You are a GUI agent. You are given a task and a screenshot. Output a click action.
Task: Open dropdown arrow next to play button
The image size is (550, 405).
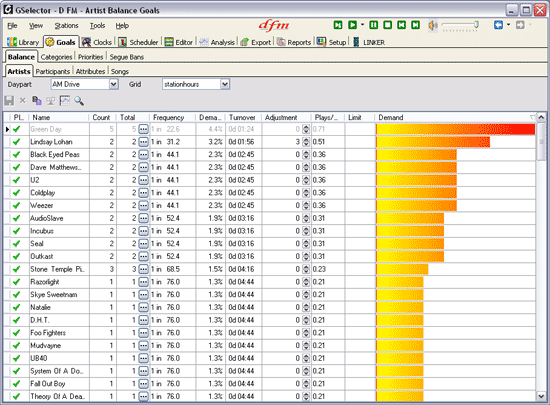(x=362, y=25)
